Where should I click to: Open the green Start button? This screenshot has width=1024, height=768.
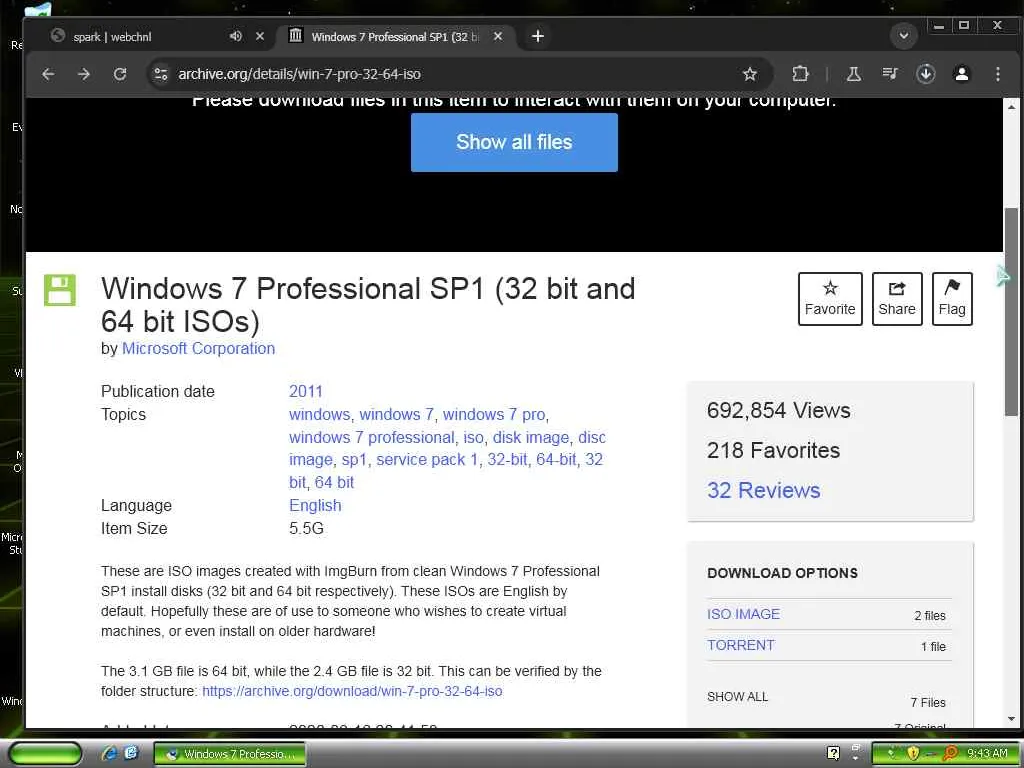coord(44,754)
